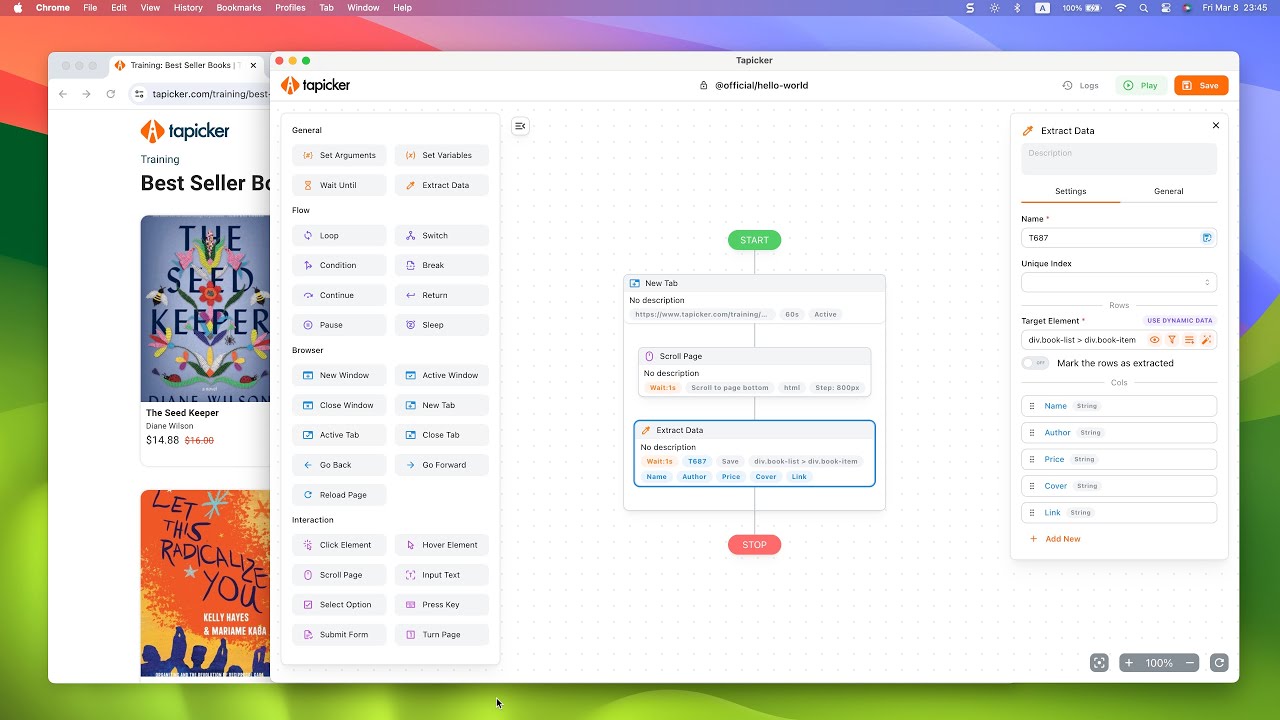This screenshot has width=1280, height=720.
Task: Zoom in the canvas with plus
Action: (1129, 663)
